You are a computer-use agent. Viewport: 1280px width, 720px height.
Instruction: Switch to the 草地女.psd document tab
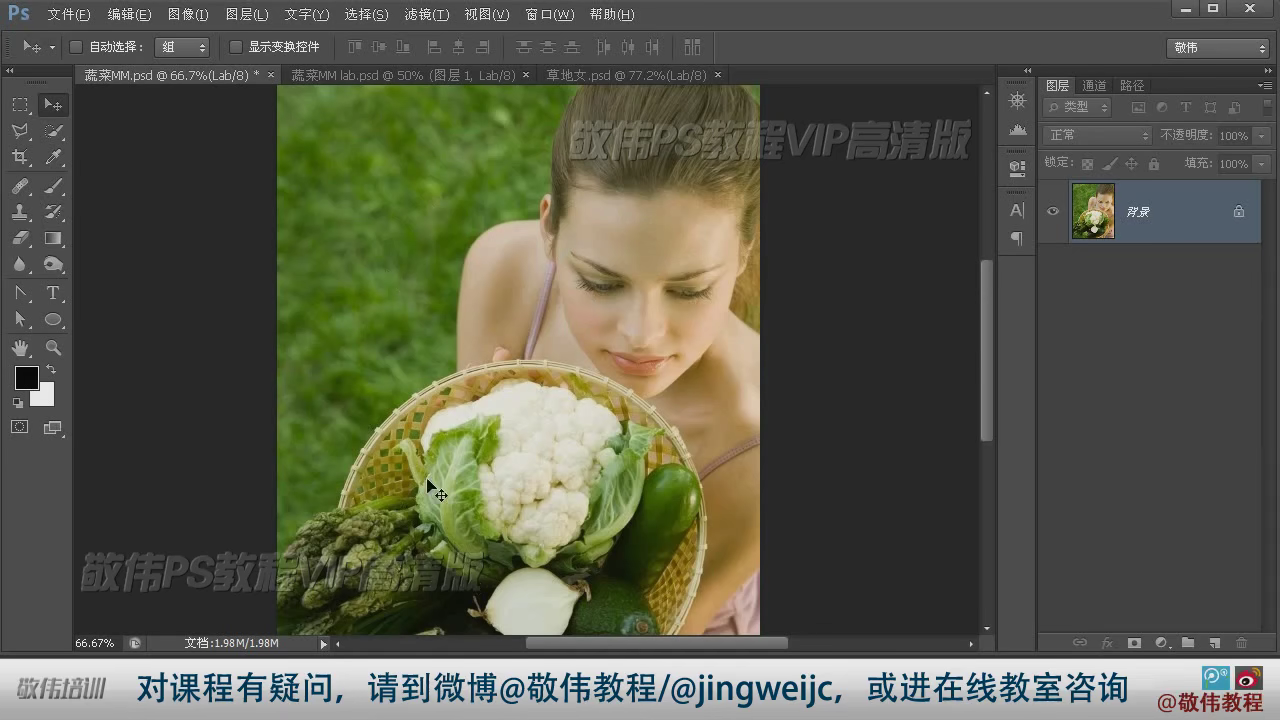627,75
